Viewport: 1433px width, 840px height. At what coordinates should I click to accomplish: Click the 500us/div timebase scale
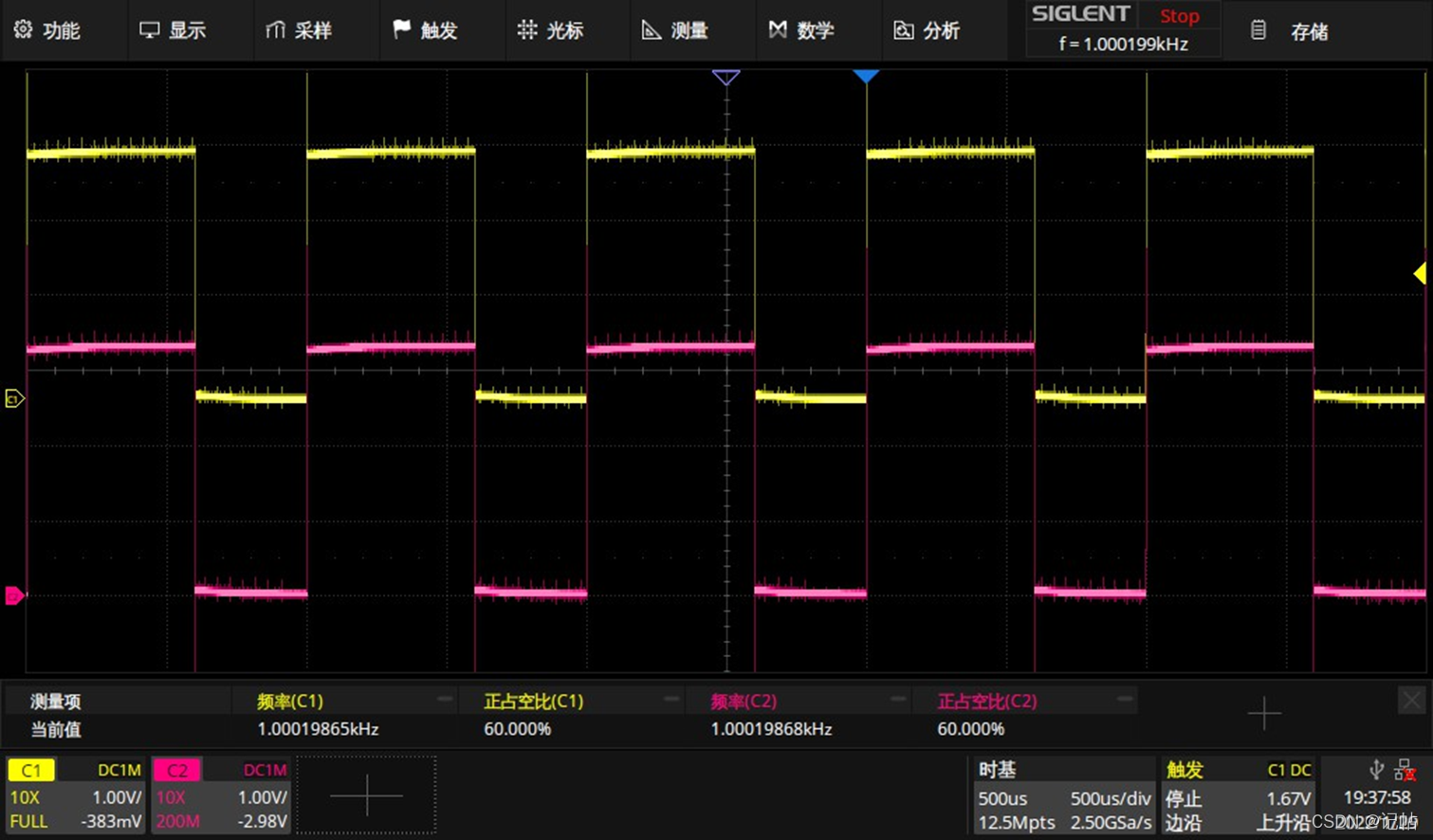1111,798
